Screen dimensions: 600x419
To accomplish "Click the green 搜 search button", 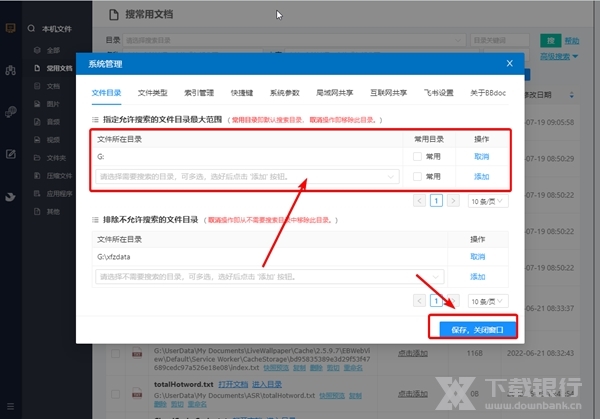I will click(x=551, y=40).
